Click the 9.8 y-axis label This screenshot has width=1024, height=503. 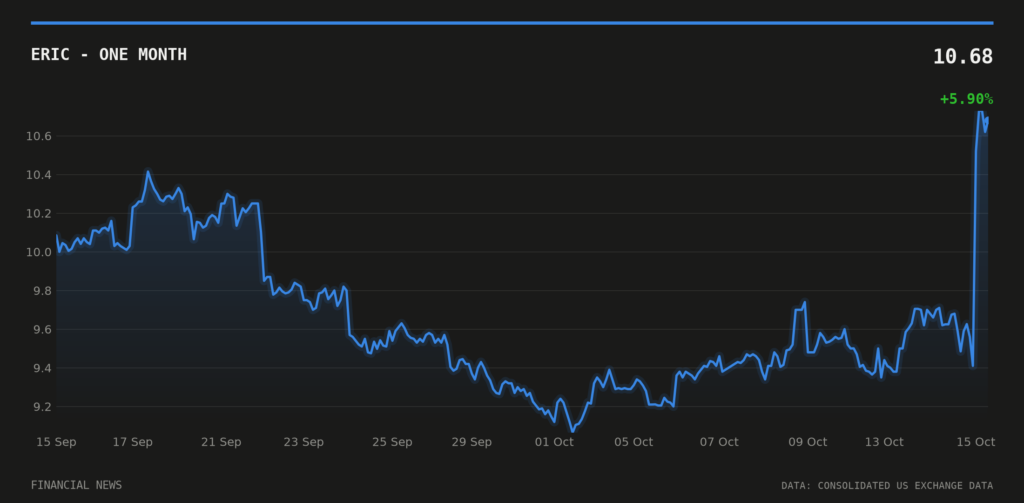(41, 291)
